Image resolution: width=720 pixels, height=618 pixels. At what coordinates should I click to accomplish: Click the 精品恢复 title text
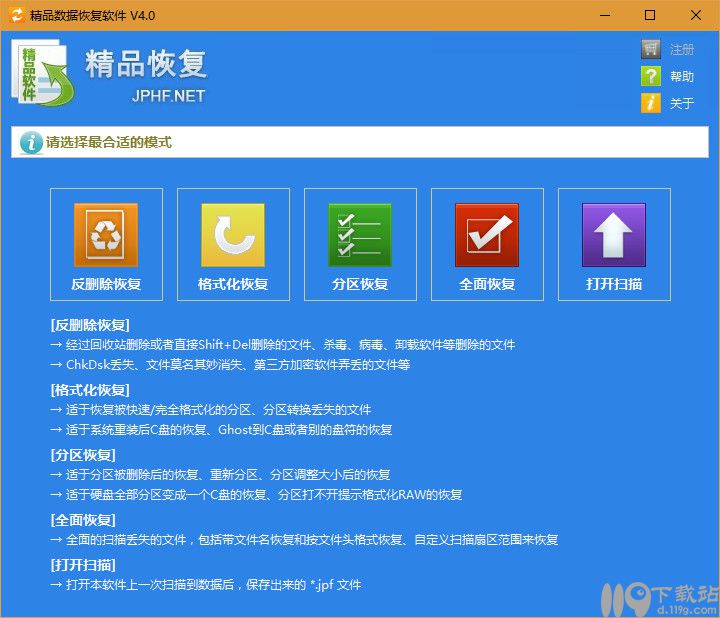tap(146, 63)
